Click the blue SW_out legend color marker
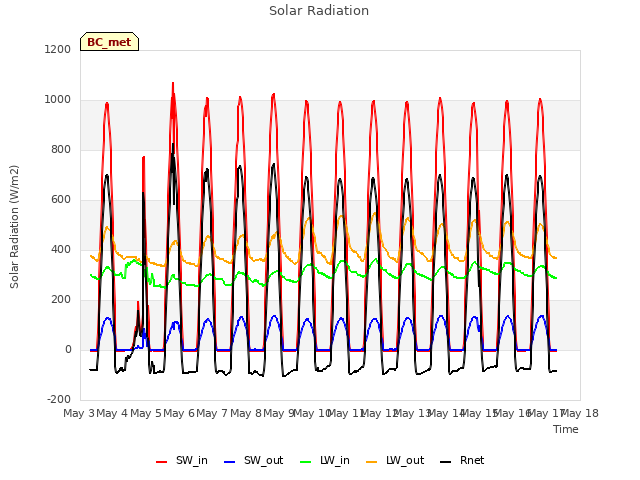This screenshot has height=480, width=640. click(230, 462)
